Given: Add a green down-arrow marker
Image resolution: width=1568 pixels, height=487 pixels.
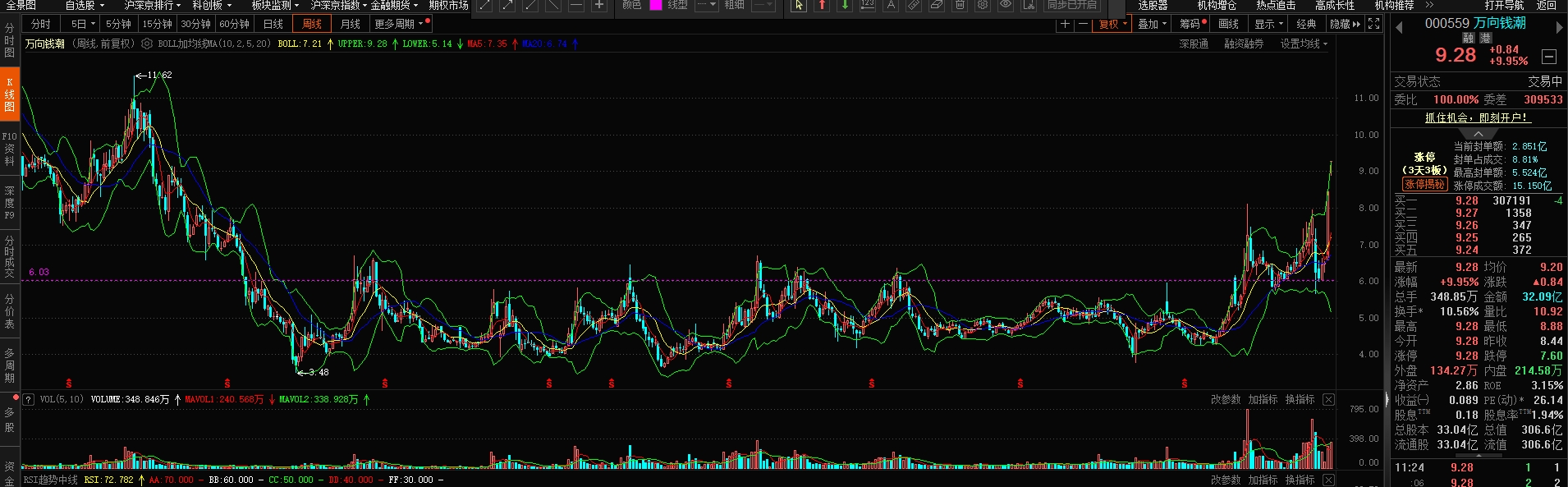Looking at the screenshot, I should point(845,5).
